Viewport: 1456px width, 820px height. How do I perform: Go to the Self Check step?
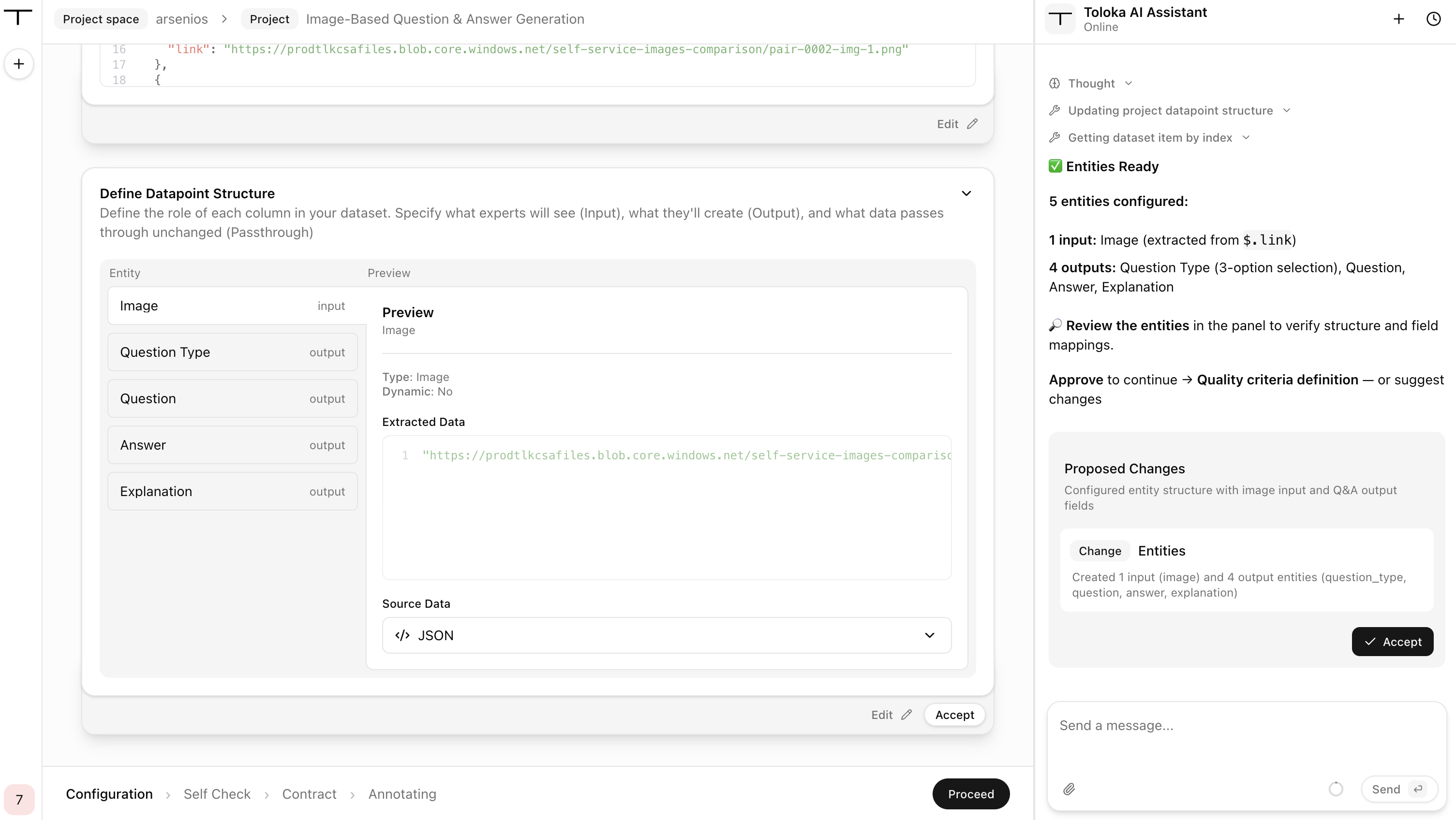click(x=217, y=794)
